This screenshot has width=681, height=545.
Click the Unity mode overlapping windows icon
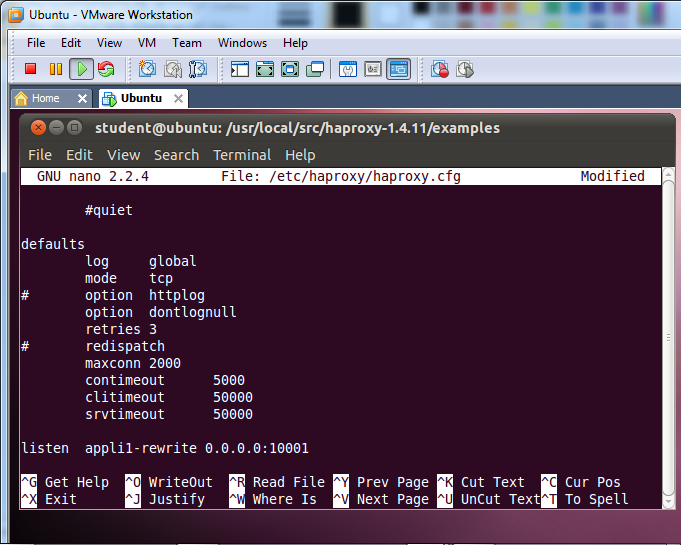[315, 69]
